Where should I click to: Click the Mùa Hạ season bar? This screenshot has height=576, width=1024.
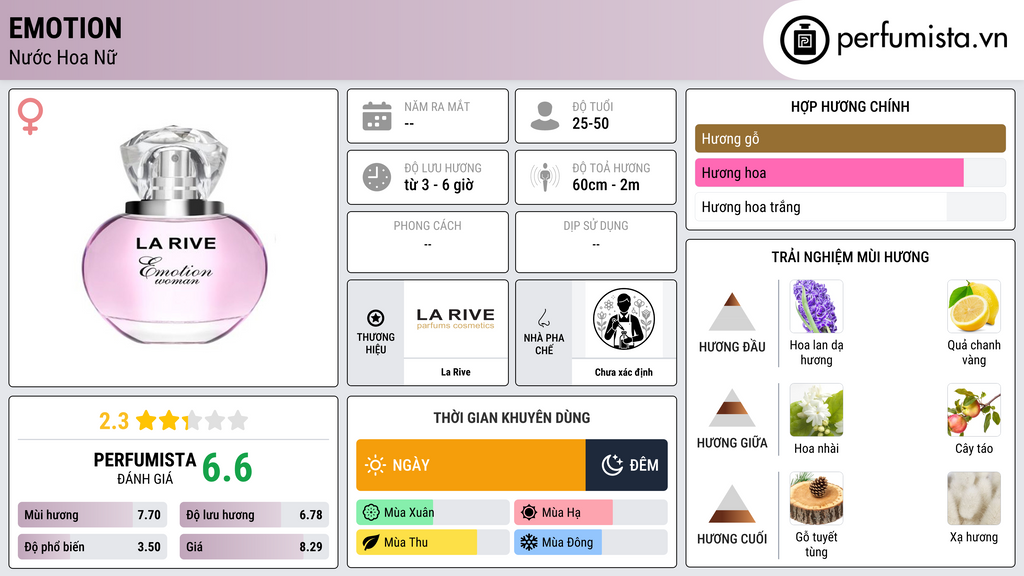pos(591,513)
